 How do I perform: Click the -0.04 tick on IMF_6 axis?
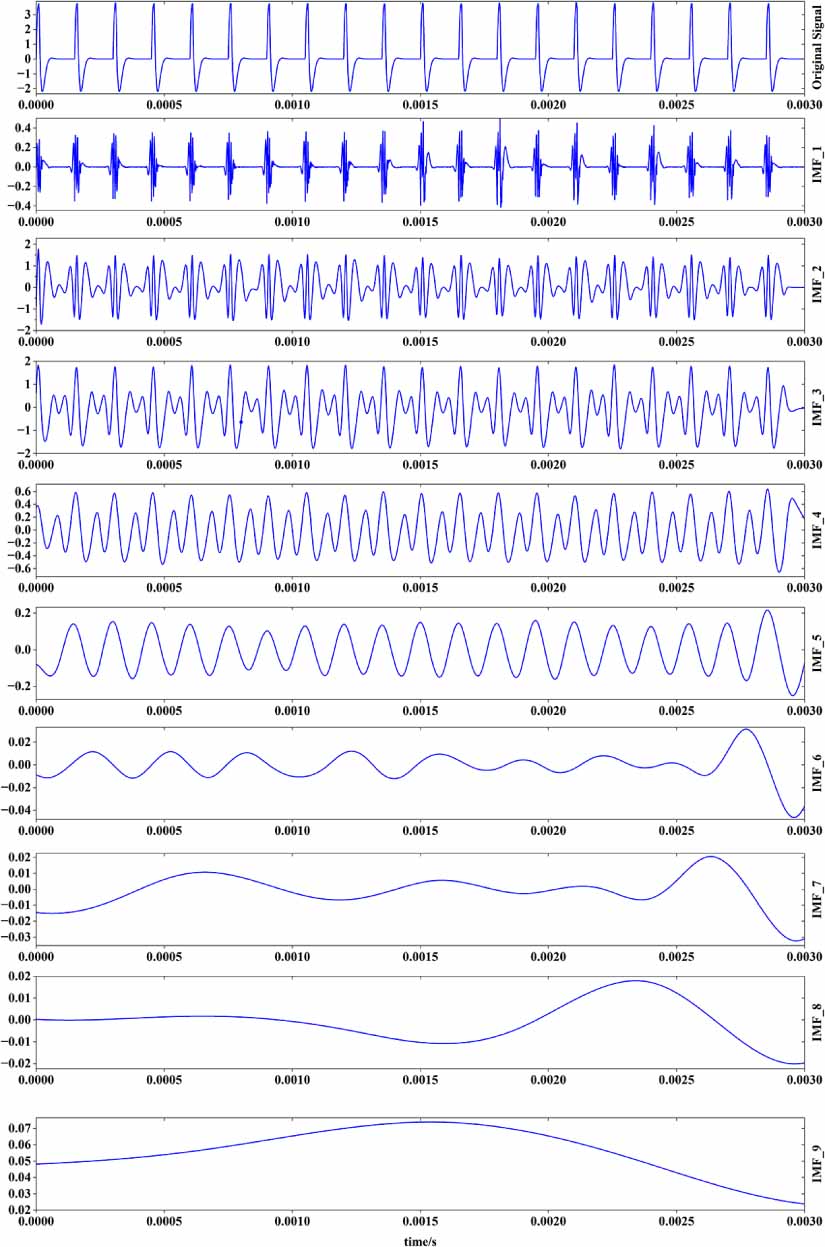tap(15, 810)
